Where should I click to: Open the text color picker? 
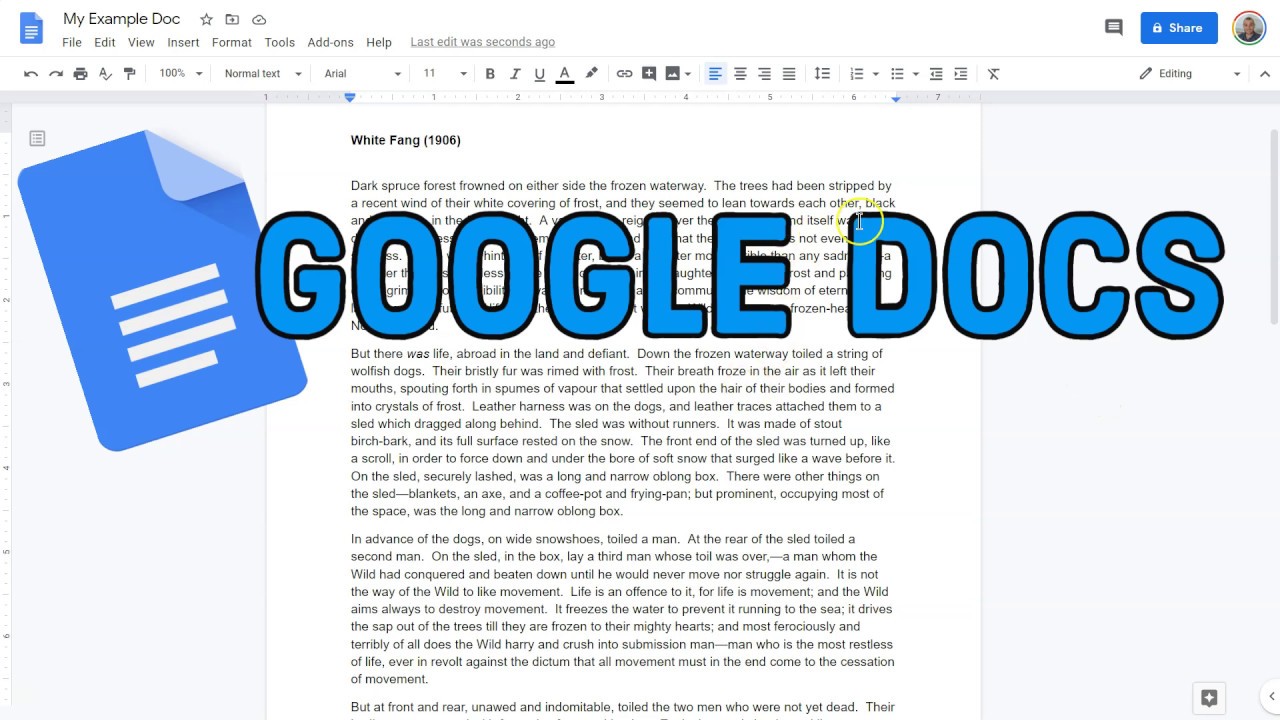pyautogui.click(x=564, y=74)
